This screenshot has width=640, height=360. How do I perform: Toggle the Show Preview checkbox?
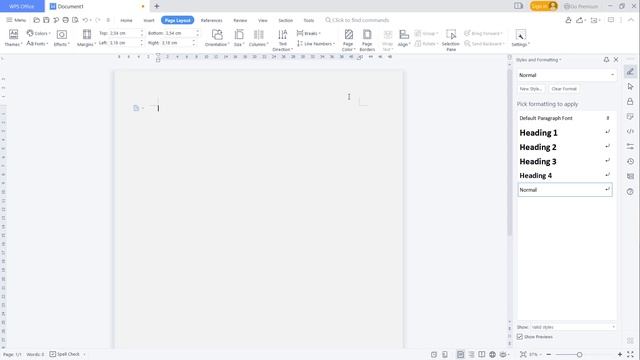pyautogui.click(x=520, y=337)
